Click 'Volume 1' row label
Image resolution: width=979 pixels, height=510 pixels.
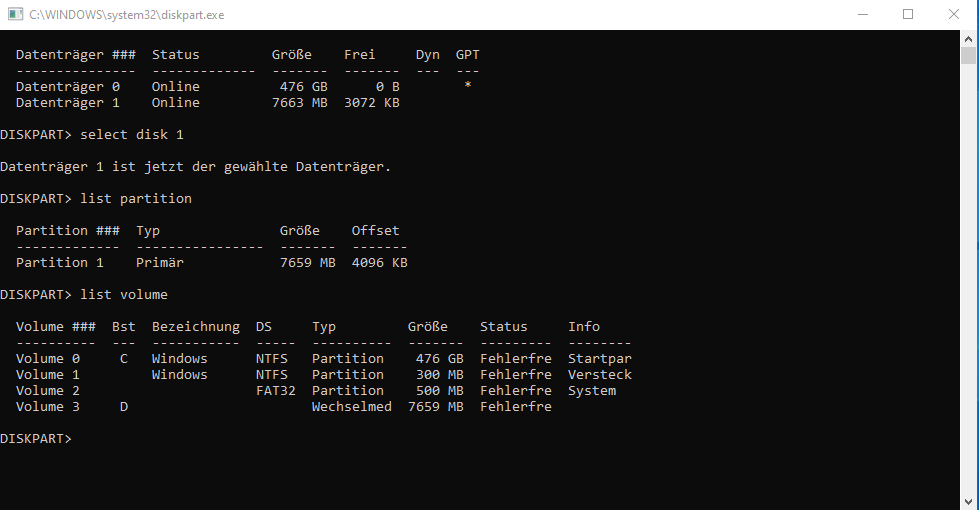click(x=47, y=375)
